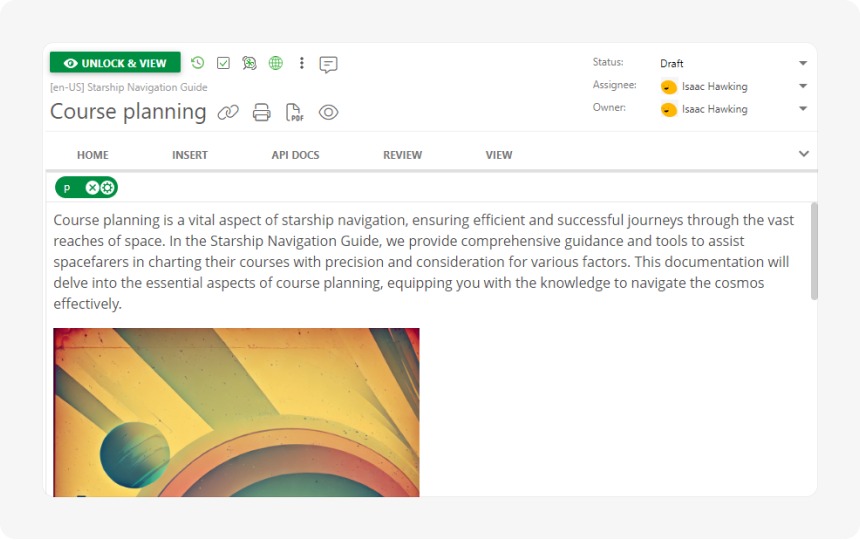Copy the topic link via chain icon

pos(228,112)
